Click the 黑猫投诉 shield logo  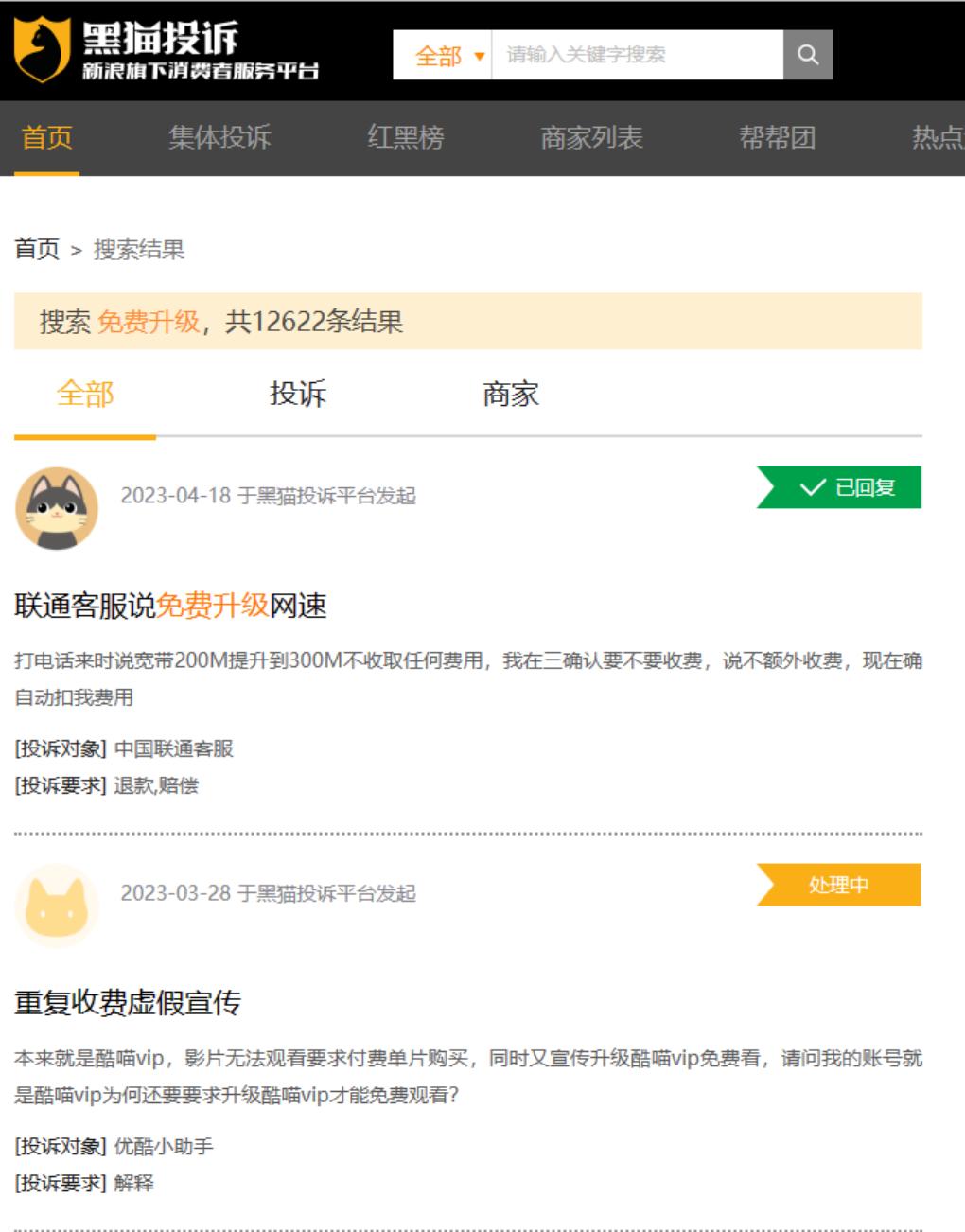click(x=42, y=50)
